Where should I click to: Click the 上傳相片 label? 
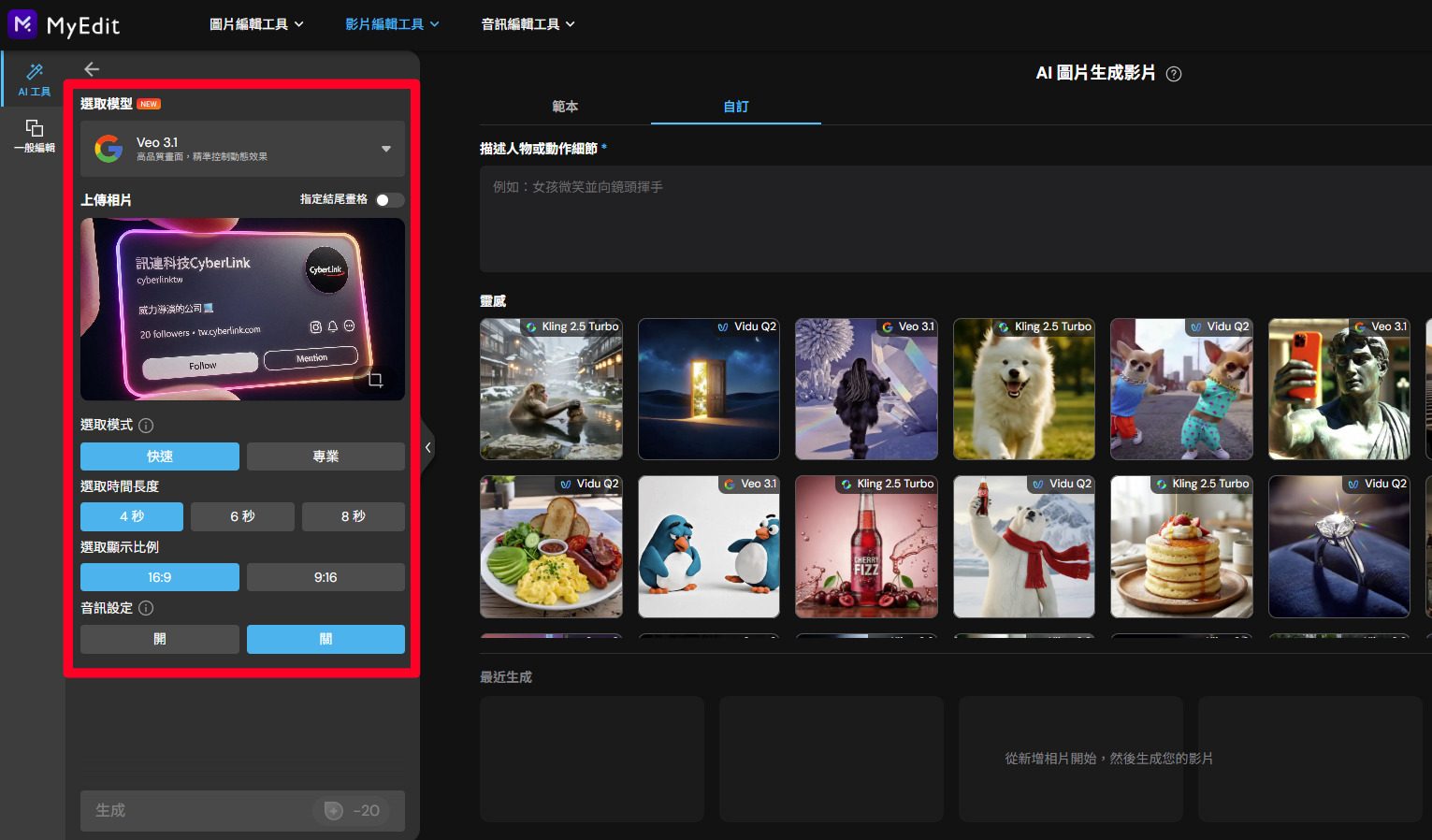[106, 200]
